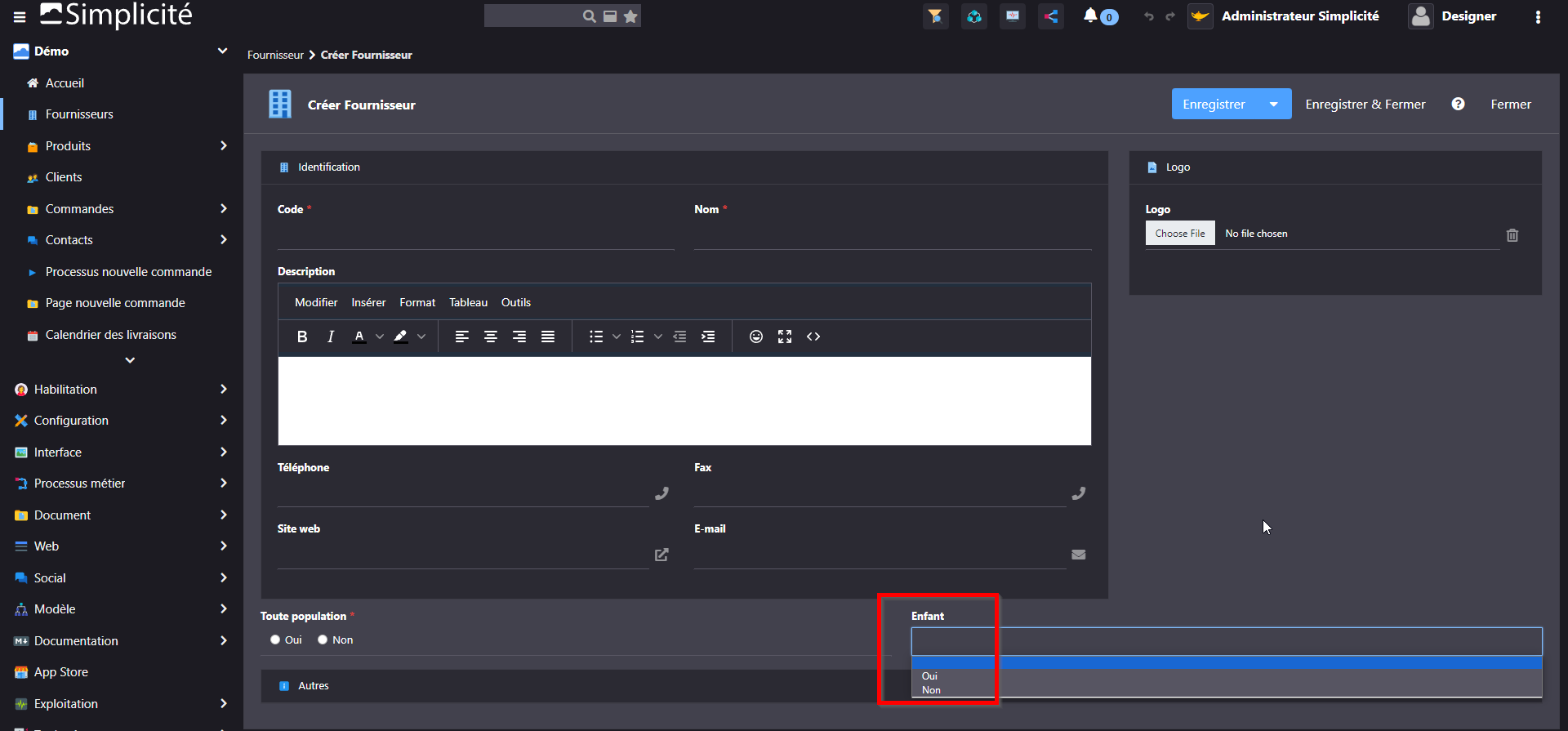
Task: Open the header options kebab menu
Action: (x=1538, y=16)
